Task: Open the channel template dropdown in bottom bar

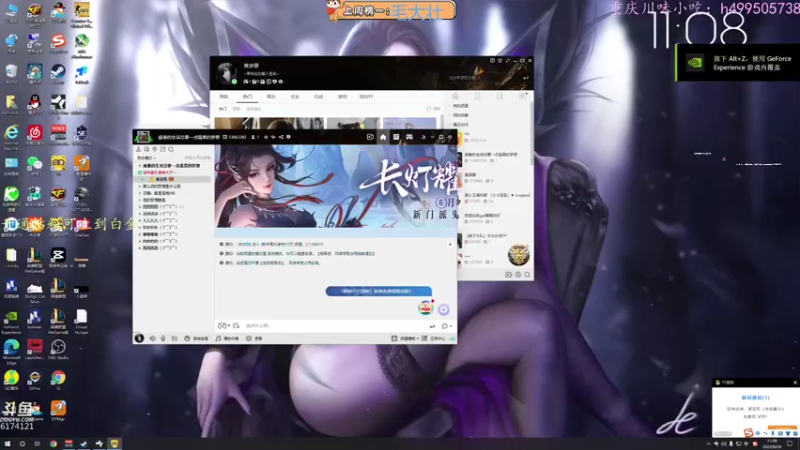Action: click(405, 338)
